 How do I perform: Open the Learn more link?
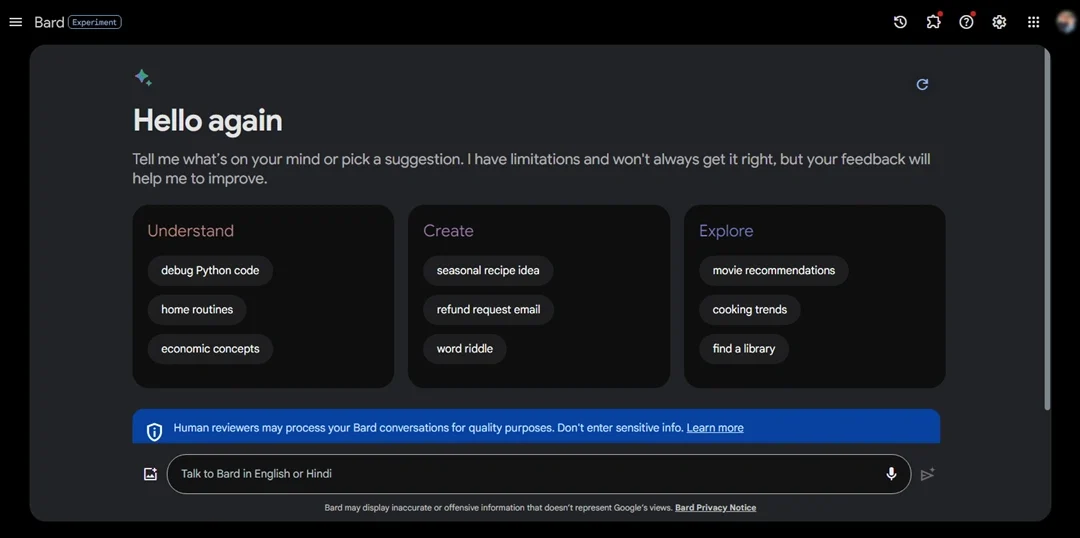point(715,428)
